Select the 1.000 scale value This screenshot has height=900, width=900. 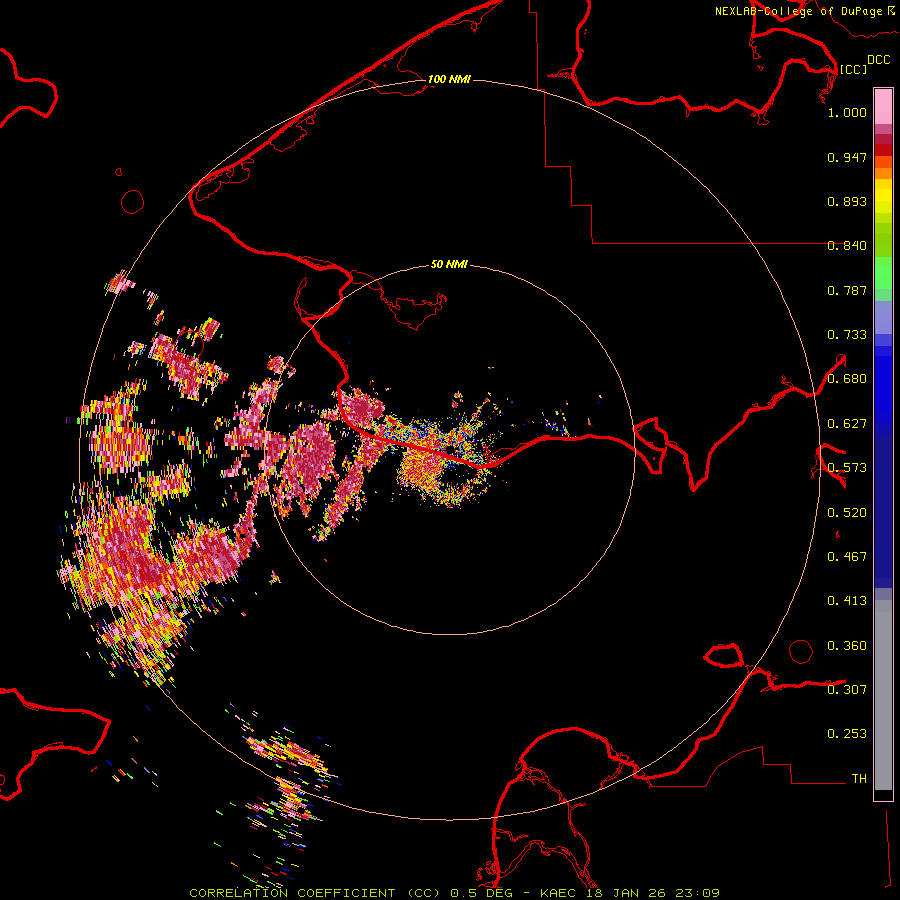coord(847,112)
